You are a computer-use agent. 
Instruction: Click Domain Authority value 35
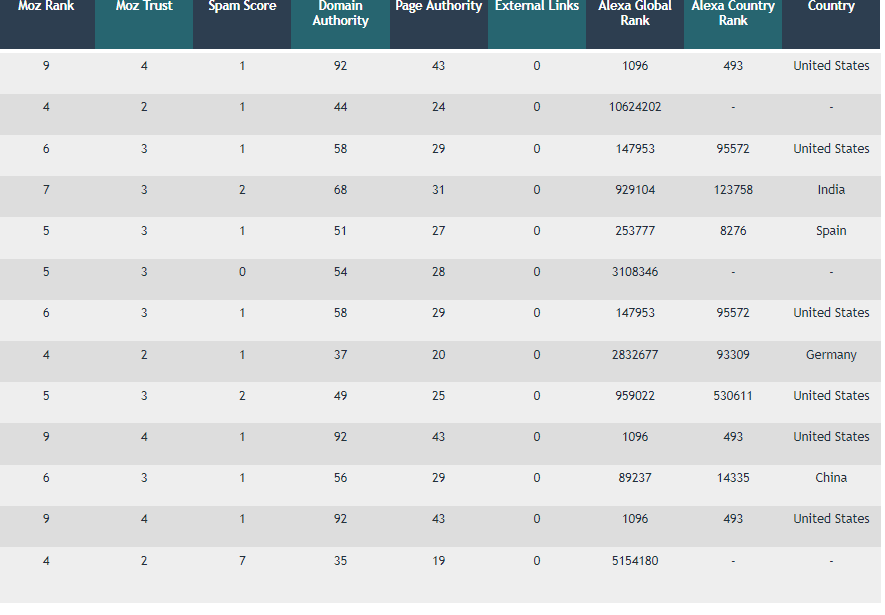pos(340,561)
